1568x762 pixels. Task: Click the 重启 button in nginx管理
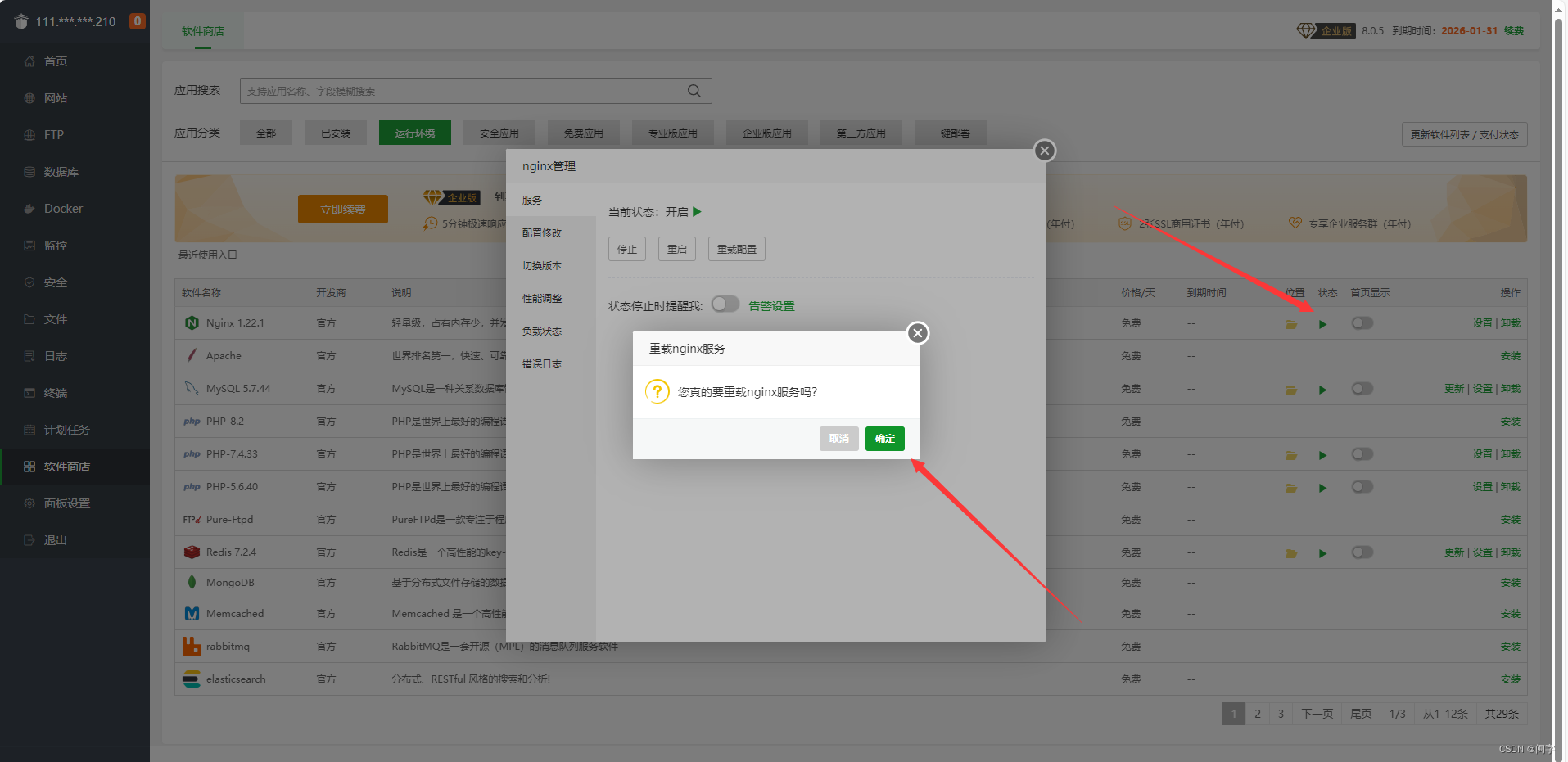[x=677, y=249]
